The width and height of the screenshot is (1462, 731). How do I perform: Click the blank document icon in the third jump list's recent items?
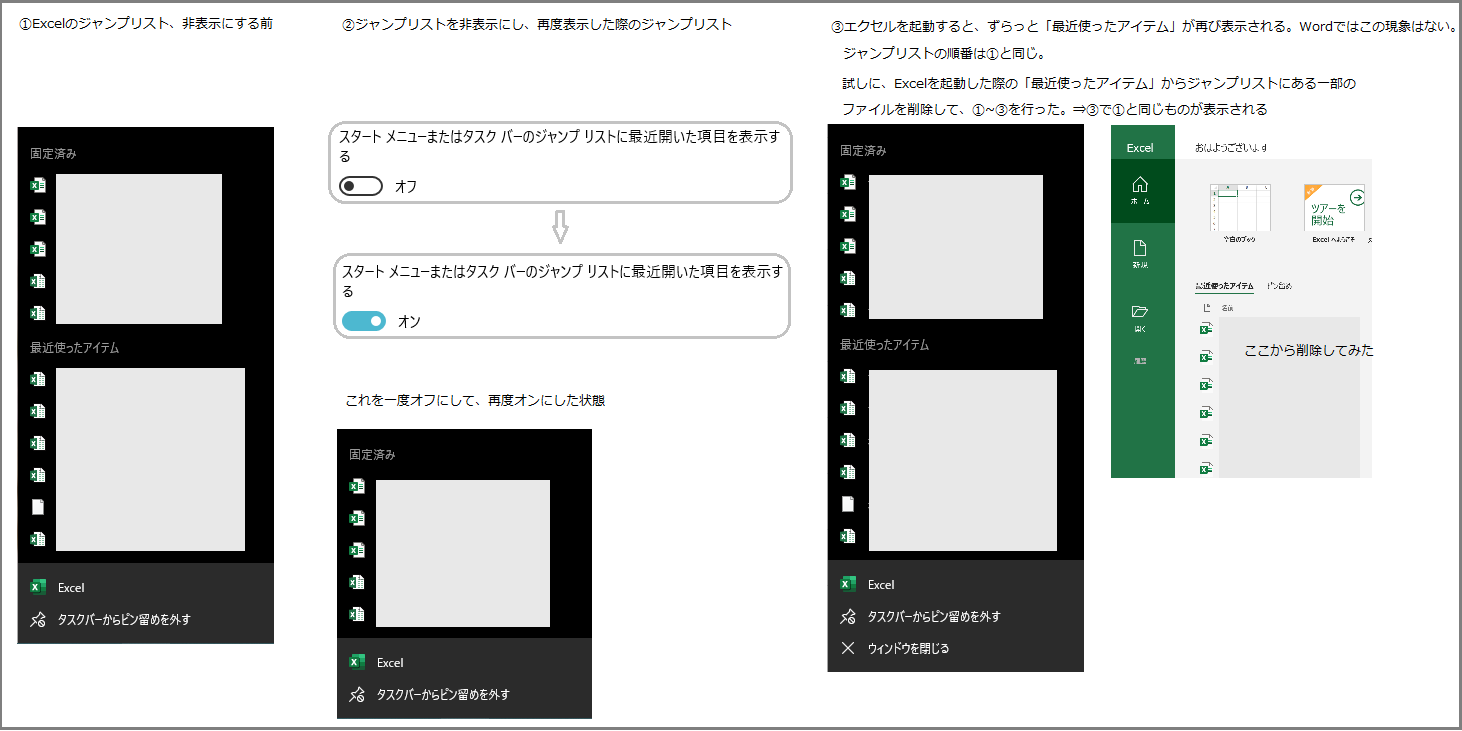[x=848, y=504]
